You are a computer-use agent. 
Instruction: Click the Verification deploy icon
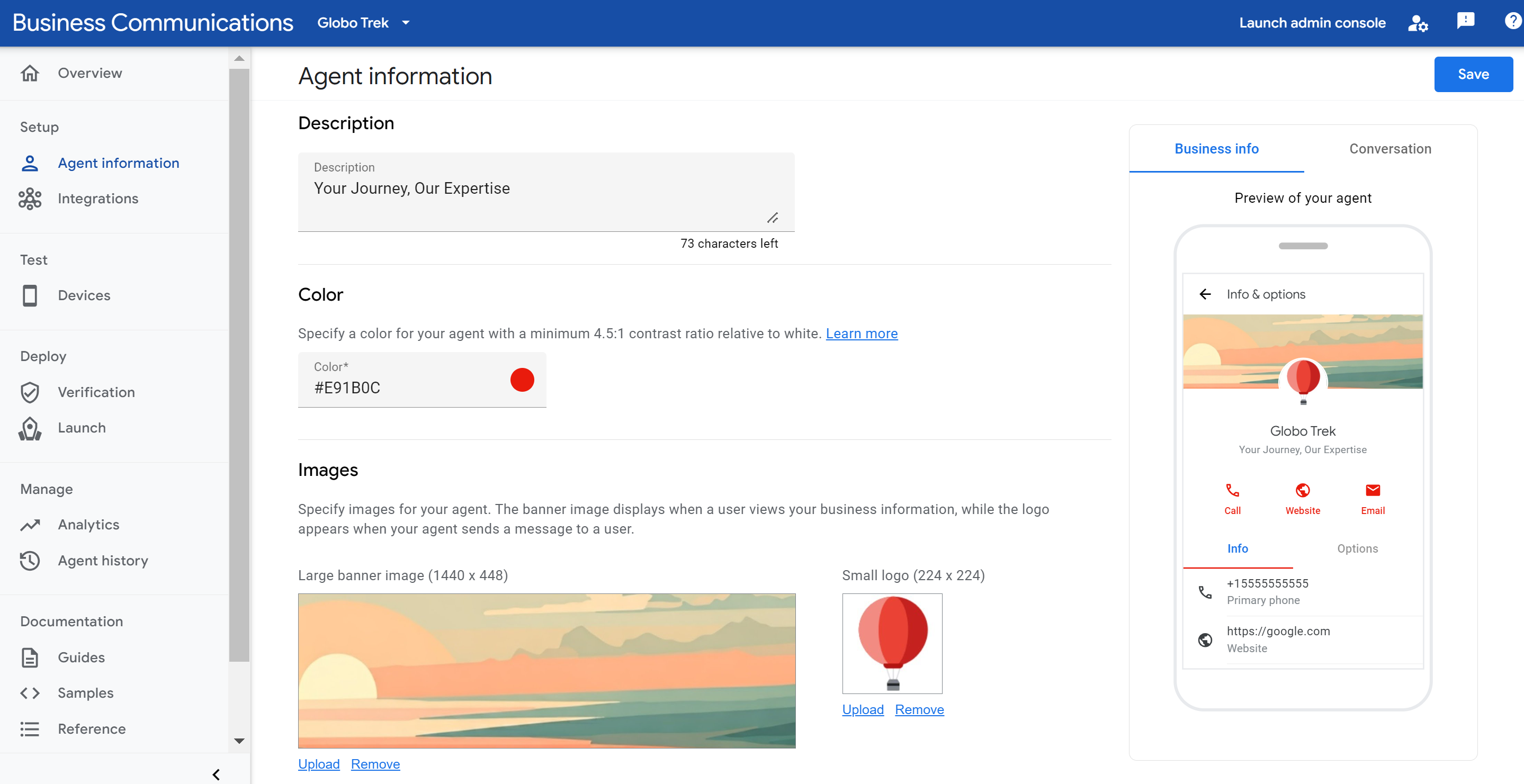tap(30, 391)
